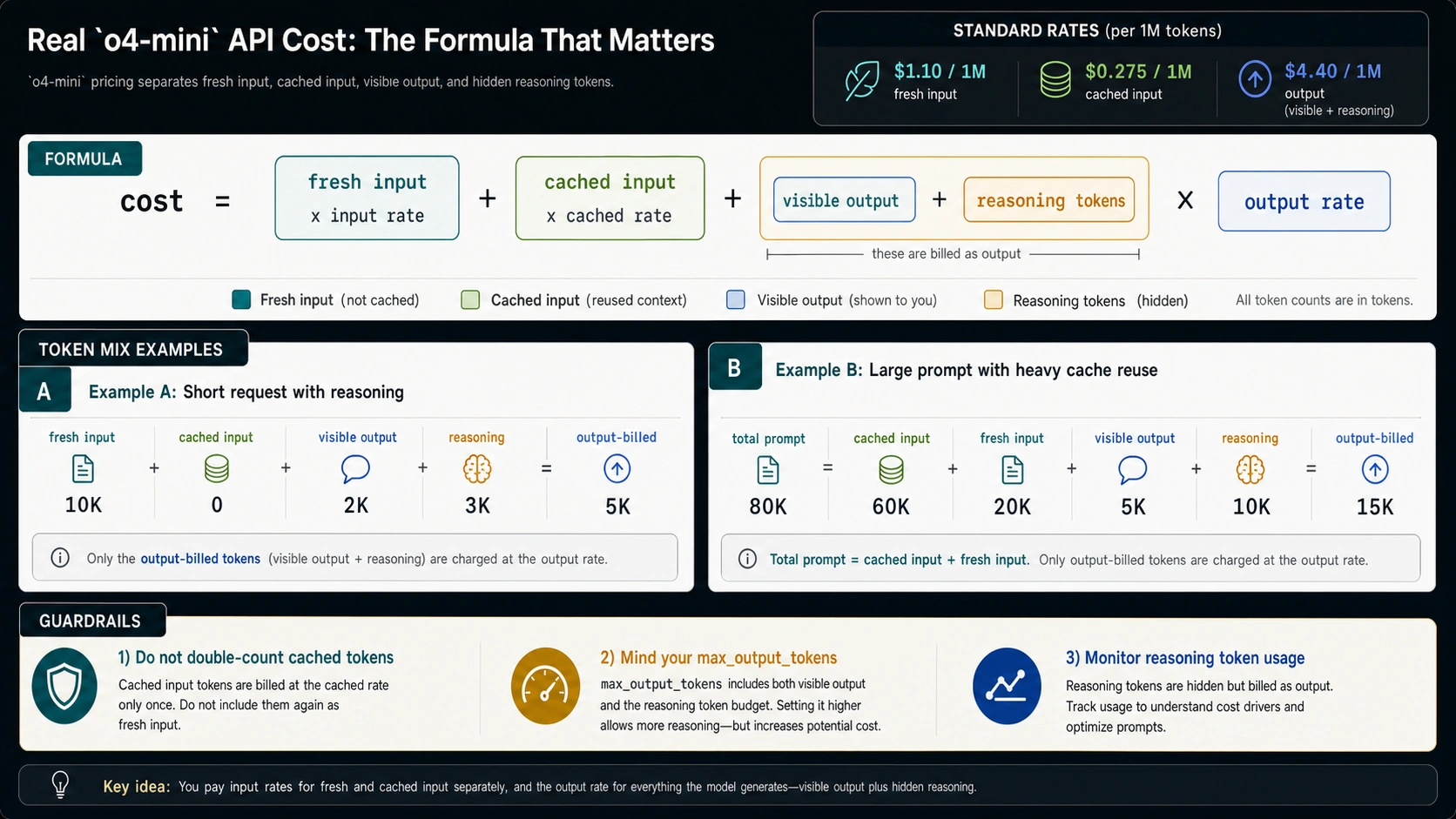This screenshot has width=1456, height=819.
Task: Click the B badge for Example B
Action: coord(735,367)
